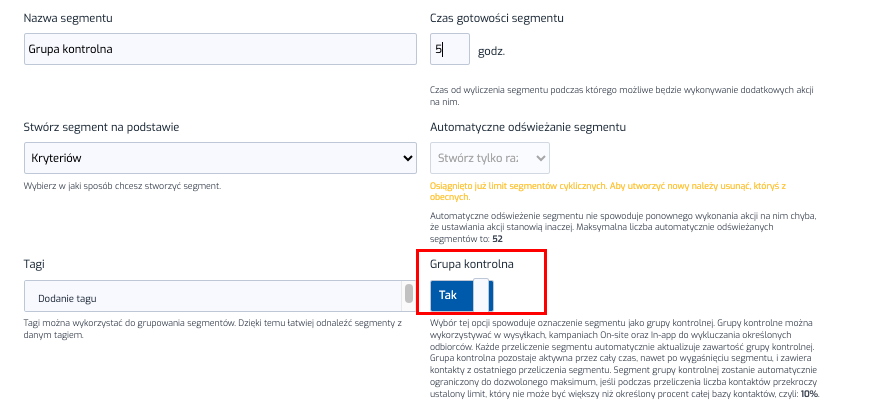
Task: Focus the segment readiness hours input
Action: (449, 49)
